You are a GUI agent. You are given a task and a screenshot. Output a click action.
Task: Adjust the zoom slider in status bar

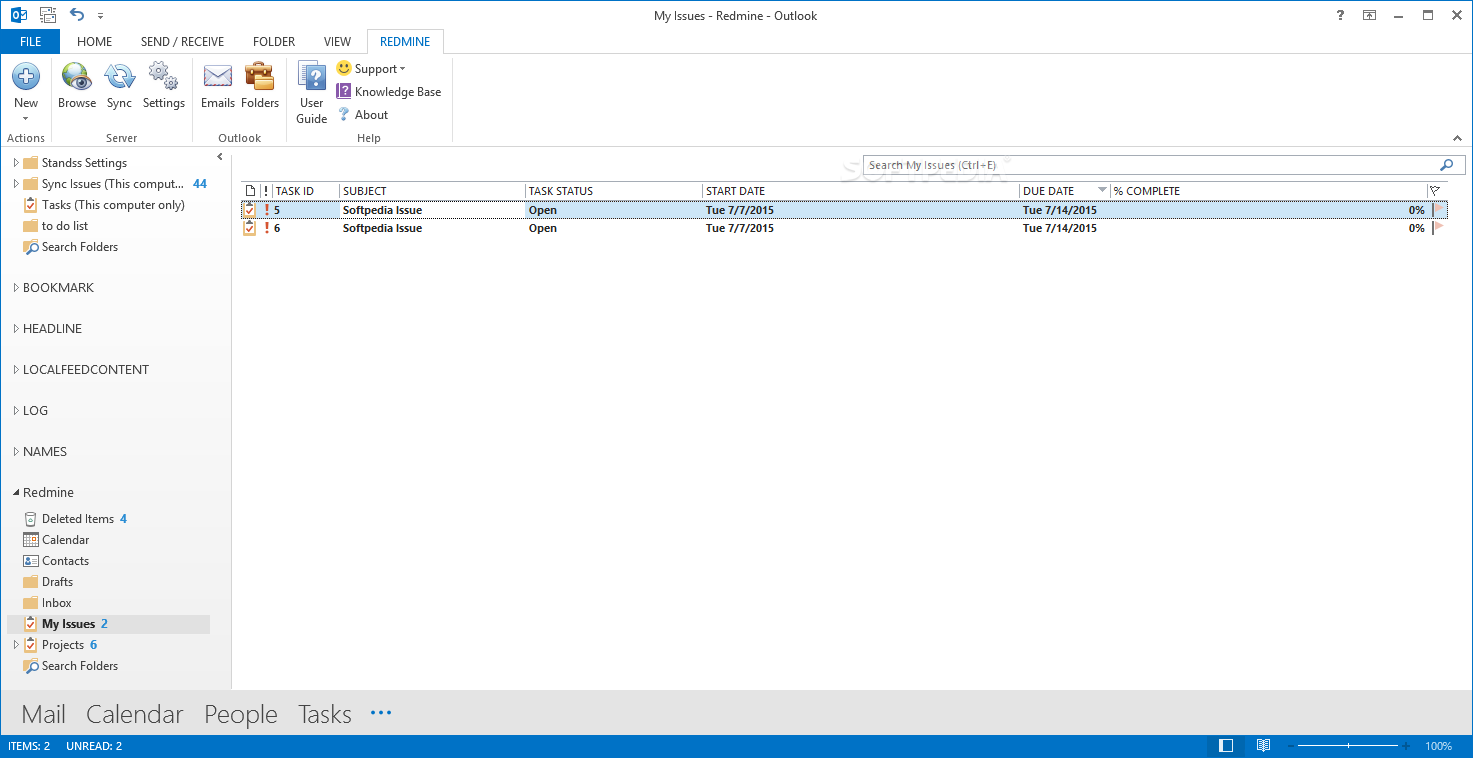pyautogui.click(x=1348, y=746)
